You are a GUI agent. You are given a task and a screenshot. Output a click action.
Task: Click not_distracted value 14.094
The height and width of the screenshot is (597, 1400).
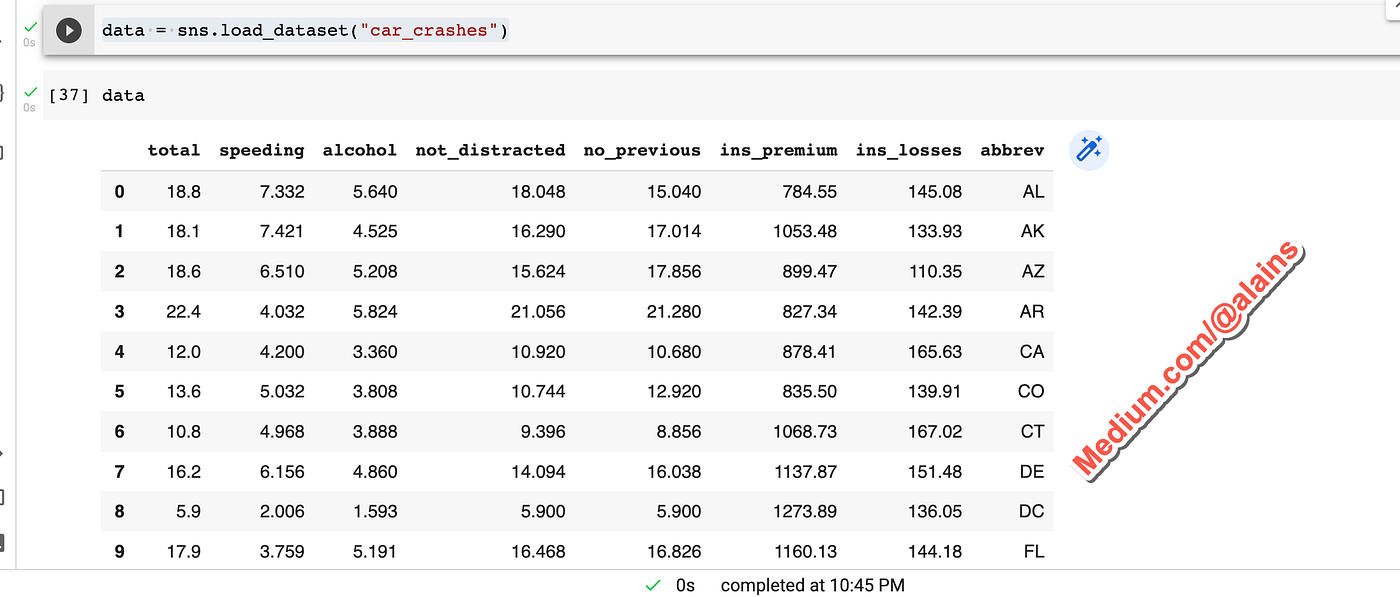coord(539,471)
